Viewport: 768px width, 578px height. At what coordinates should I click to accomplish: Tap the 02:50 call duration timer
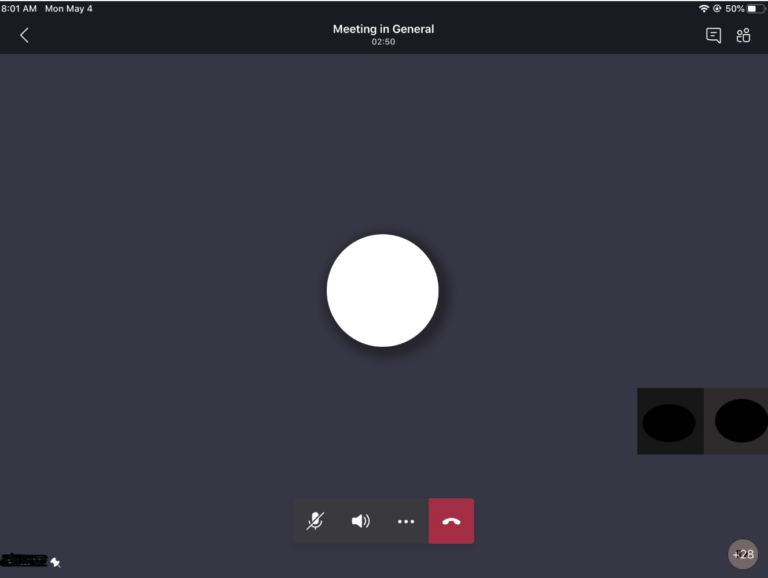(383, 42)
